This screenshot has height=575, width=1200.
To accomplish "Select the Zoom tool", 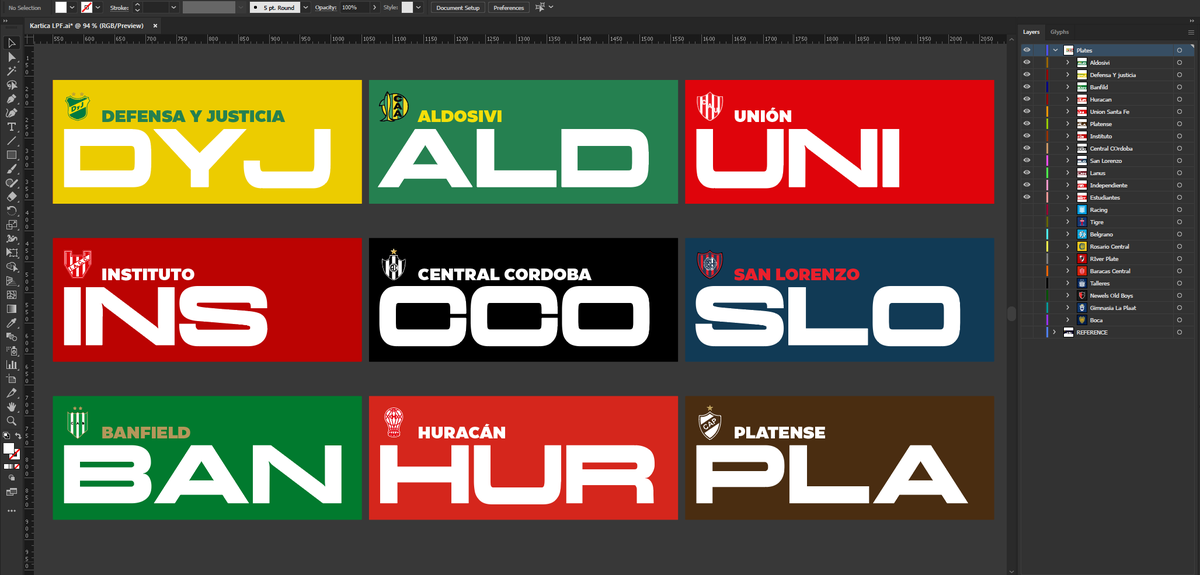I will [12, 421].
